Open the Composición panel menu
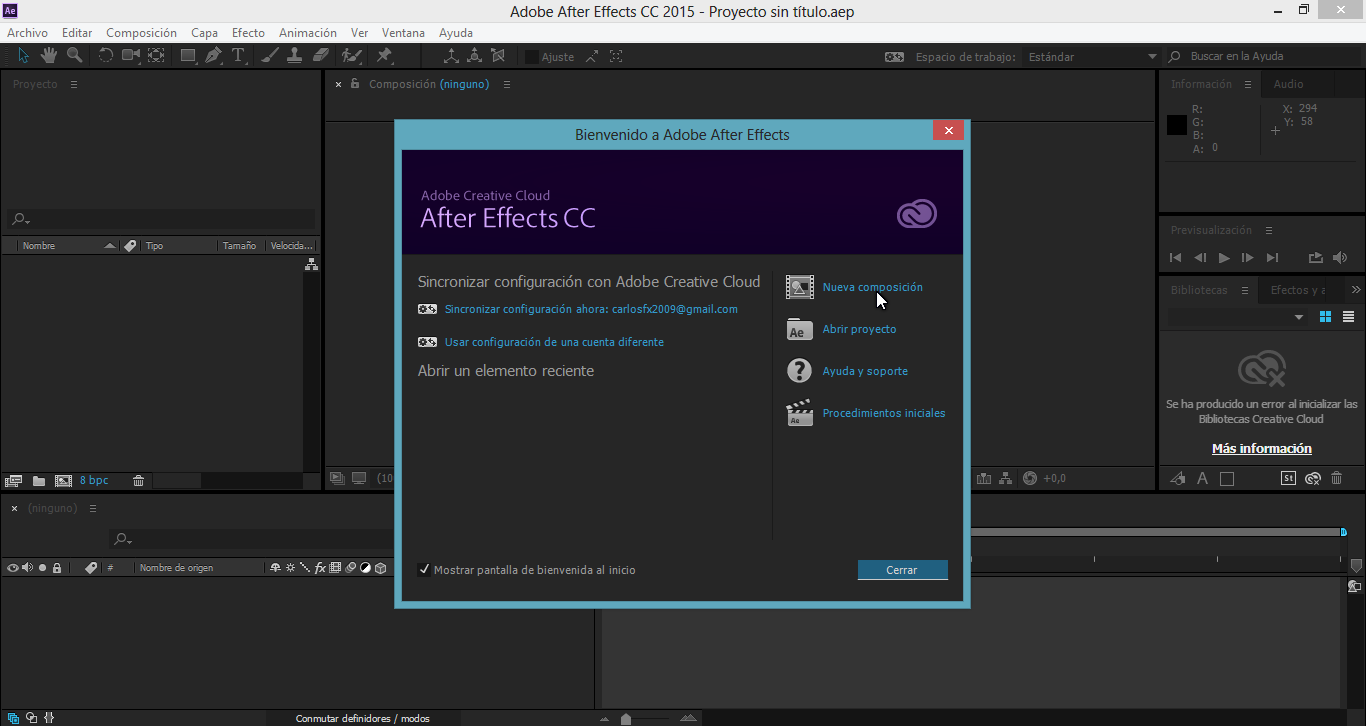The width and height of the screenshot is (1366, 726). (x=507, y=84)
